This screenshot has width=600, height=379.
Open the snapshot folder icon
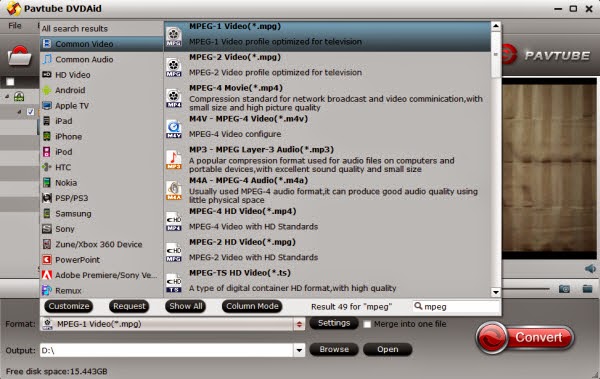[587, 288]
